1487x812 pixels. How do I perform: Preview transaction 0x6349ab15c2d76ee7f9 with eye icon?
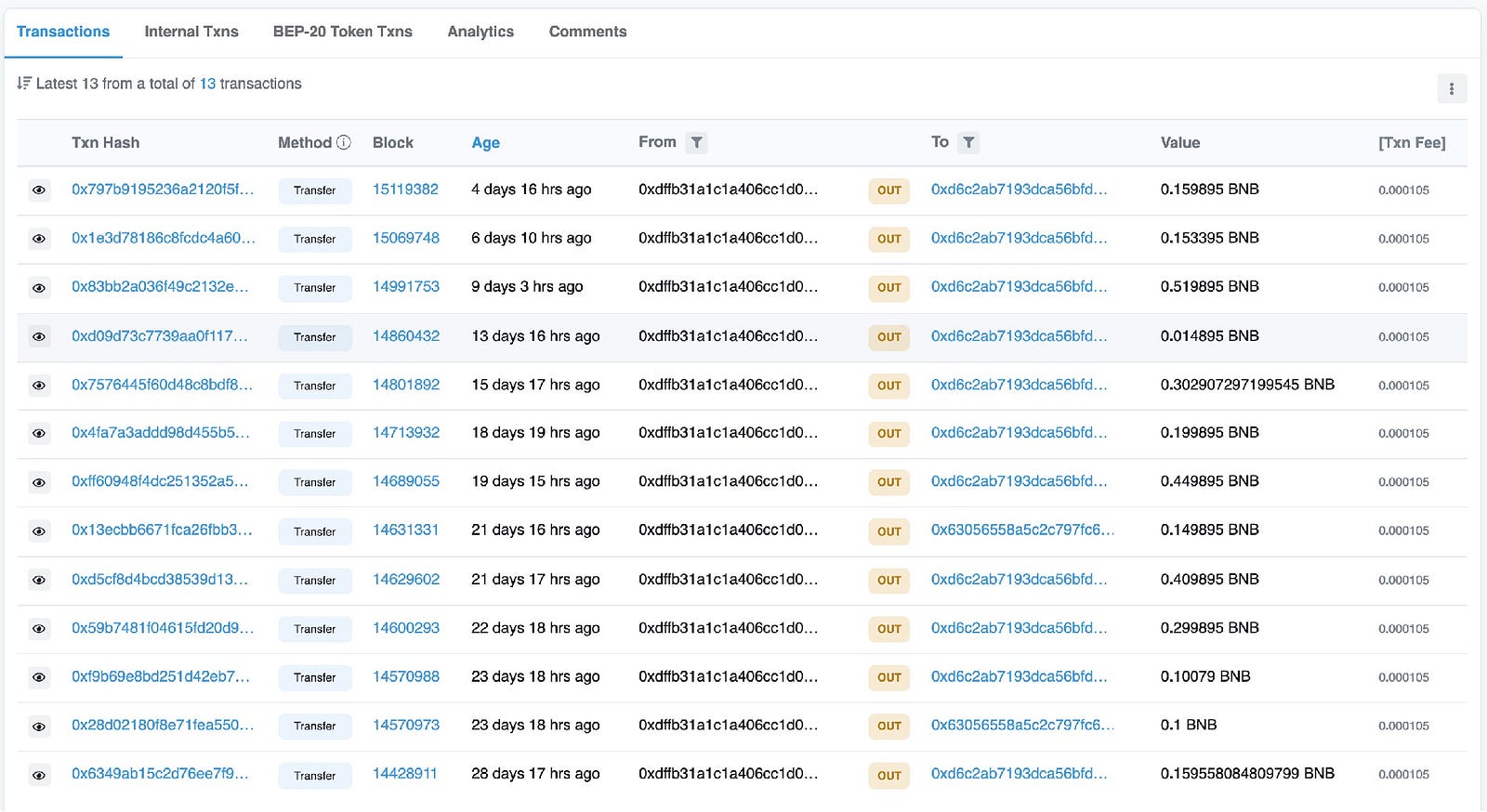(x=39, y=775)
